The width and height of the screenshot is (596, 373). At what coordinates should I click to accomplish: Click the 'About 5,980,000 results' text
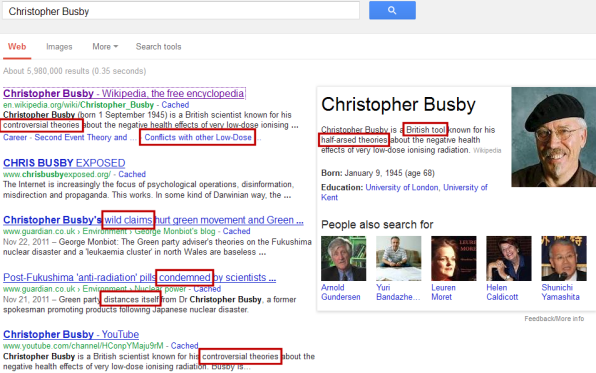coord(74,71)
